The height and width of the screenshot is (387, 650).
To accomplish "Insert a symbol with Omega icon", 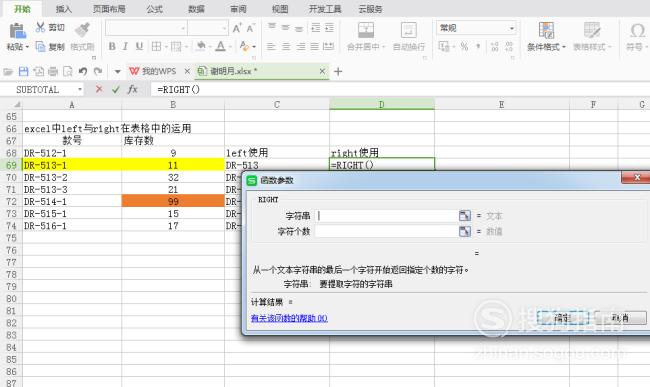I will (637, 31).
